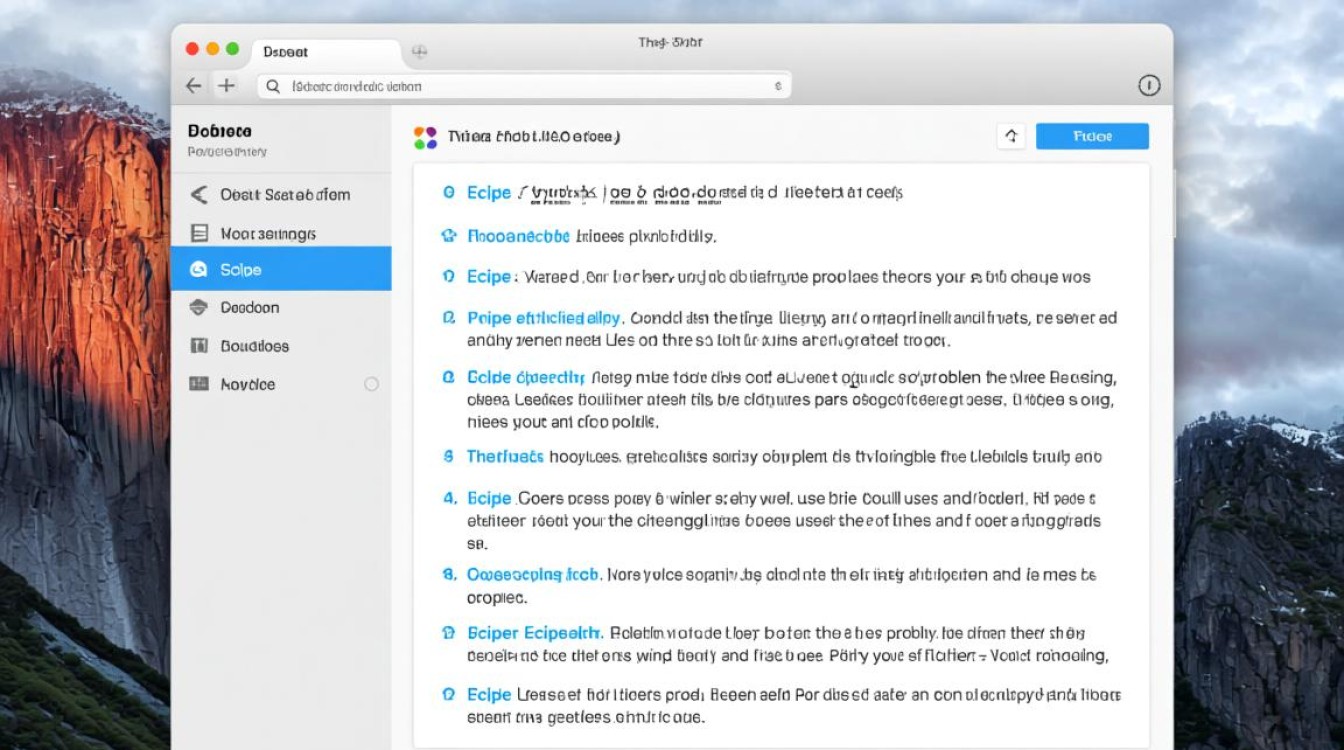Open the Ecipe link before 'Coers'
Screen dimensions: 1344x750
pos(490,498)
